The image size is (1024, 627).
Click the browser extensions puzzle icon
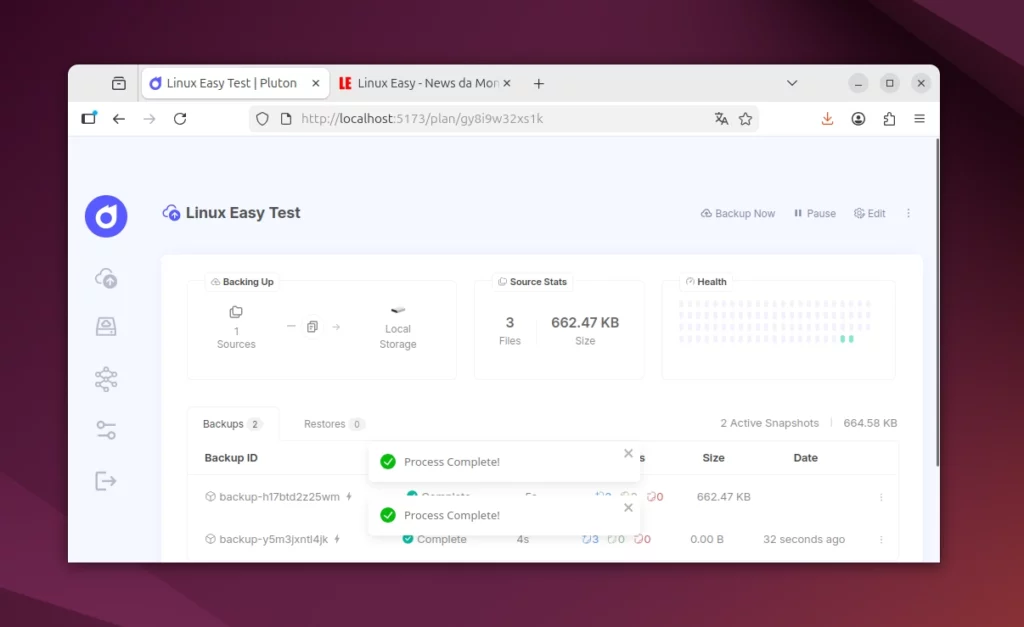coord(889,119)
